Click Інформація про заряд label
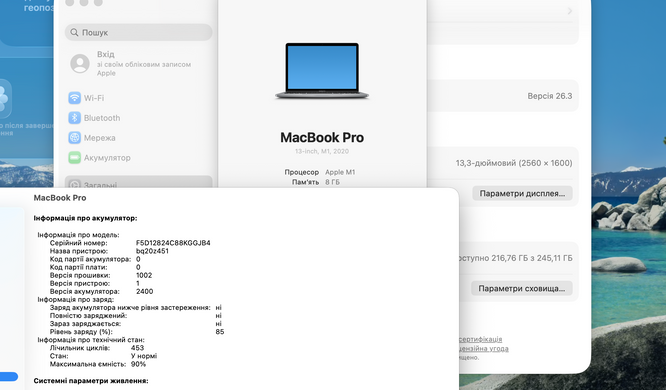The height and width of the screenshot is (390, 666). [76, 300]
